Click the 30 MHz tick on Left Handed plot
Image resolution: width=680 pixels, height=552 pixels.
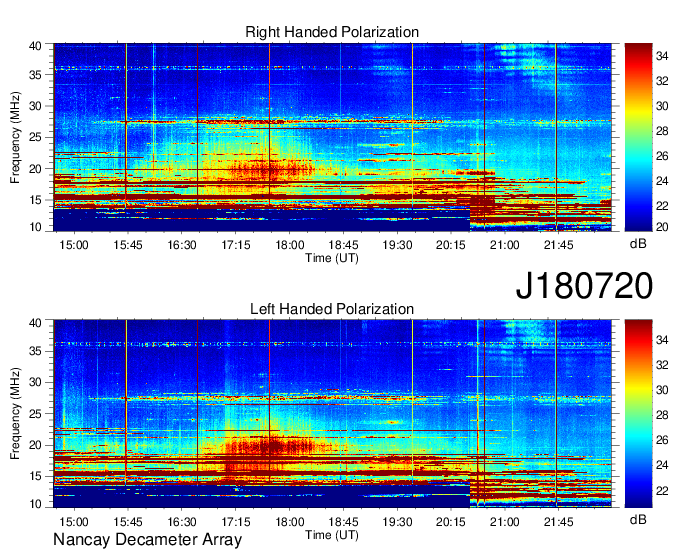35,382
